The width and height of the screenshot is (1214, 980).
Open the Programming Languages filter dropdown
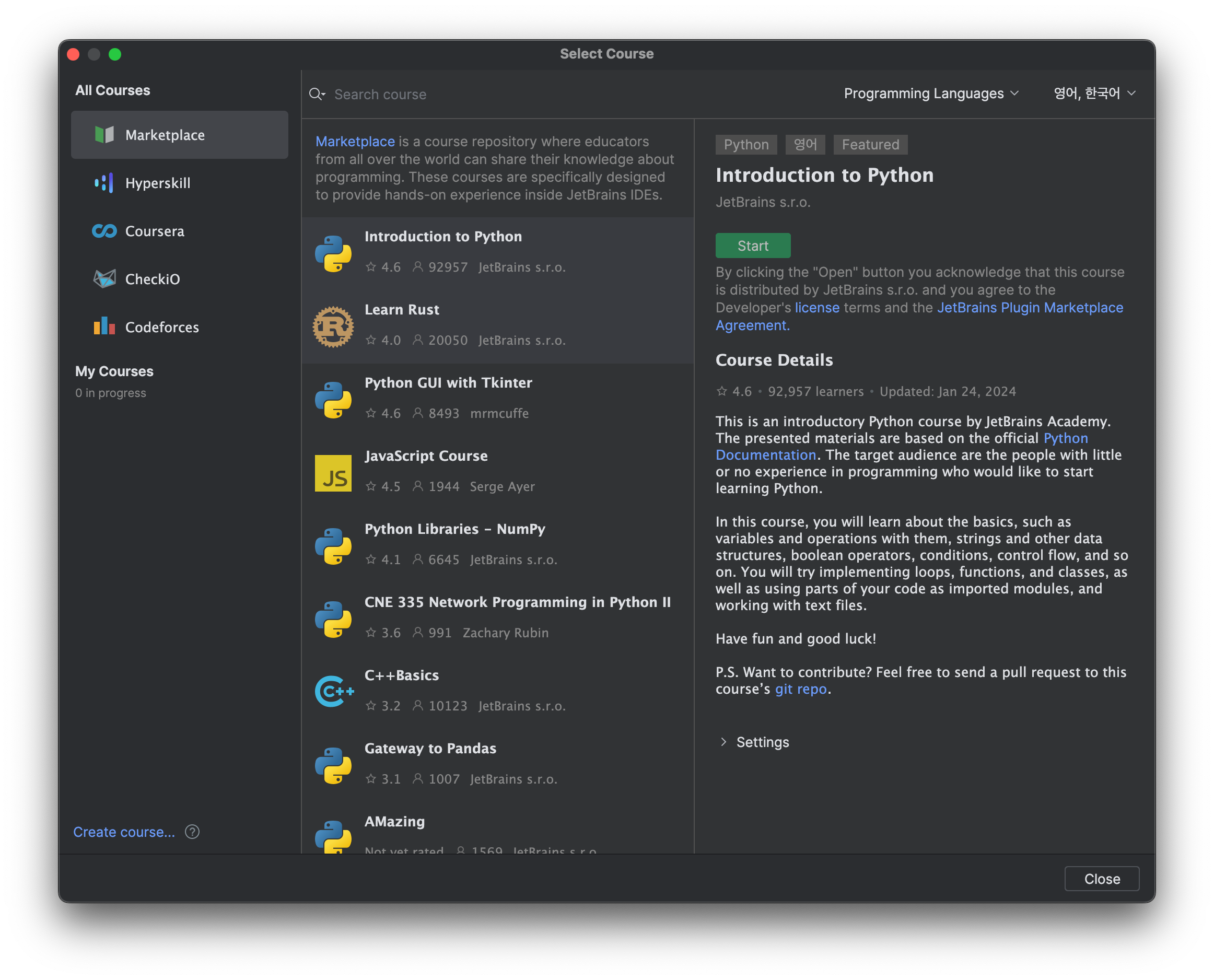[x=931, y=93]
